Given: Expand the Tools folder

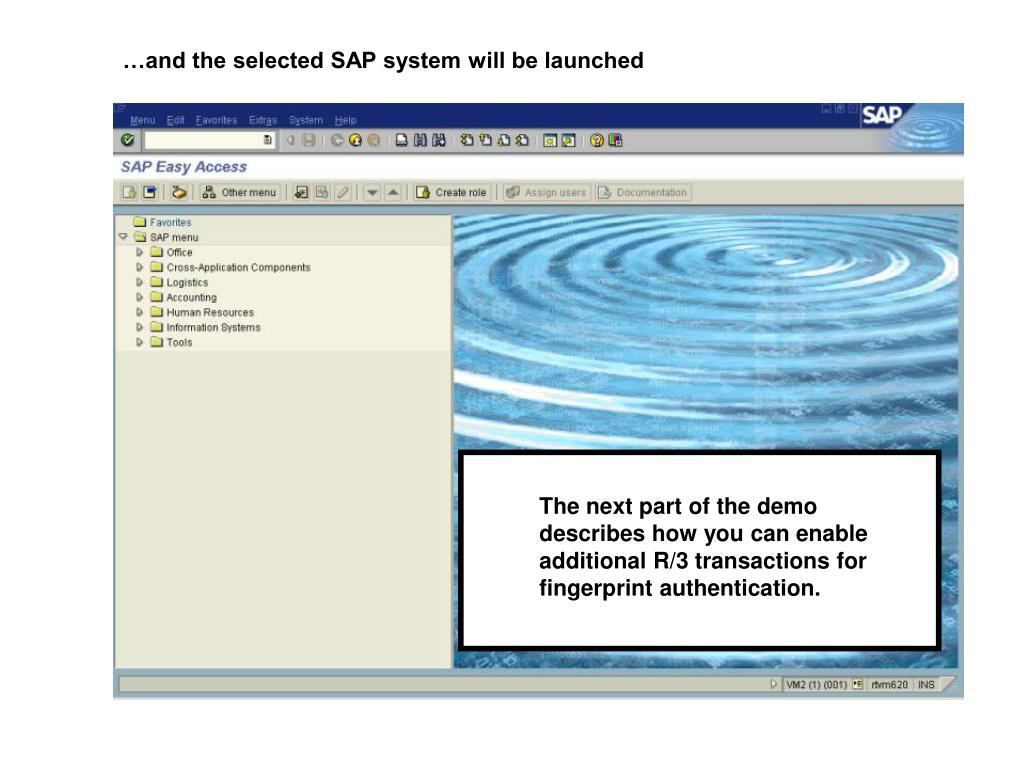Looking at the screenshot, I should (x=139, y=342).
